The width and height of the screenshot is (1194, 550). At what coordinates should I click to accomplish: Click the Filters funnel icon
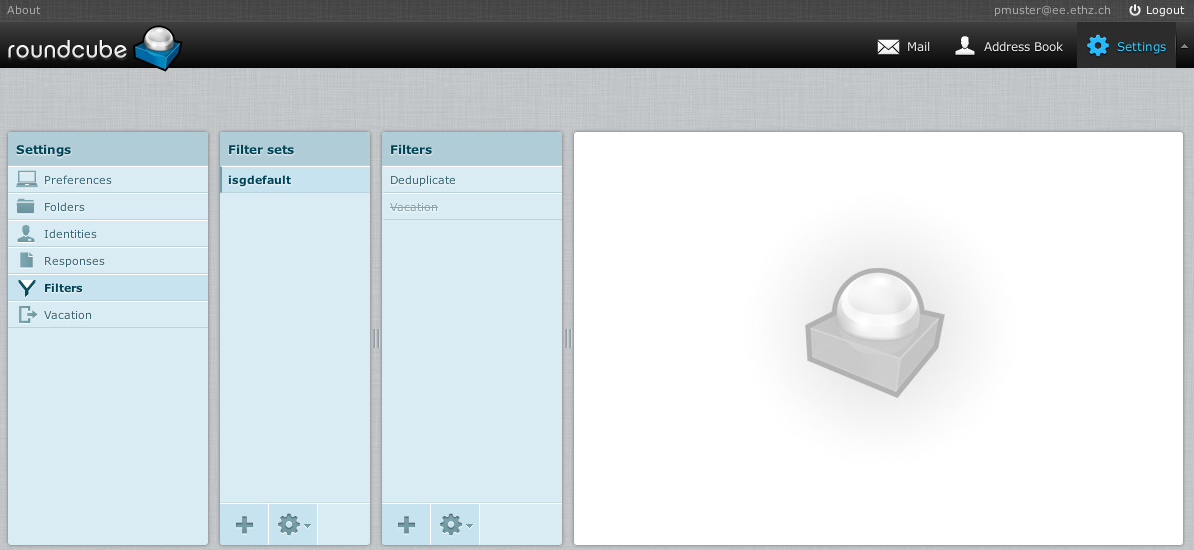[x=27, y=287]
